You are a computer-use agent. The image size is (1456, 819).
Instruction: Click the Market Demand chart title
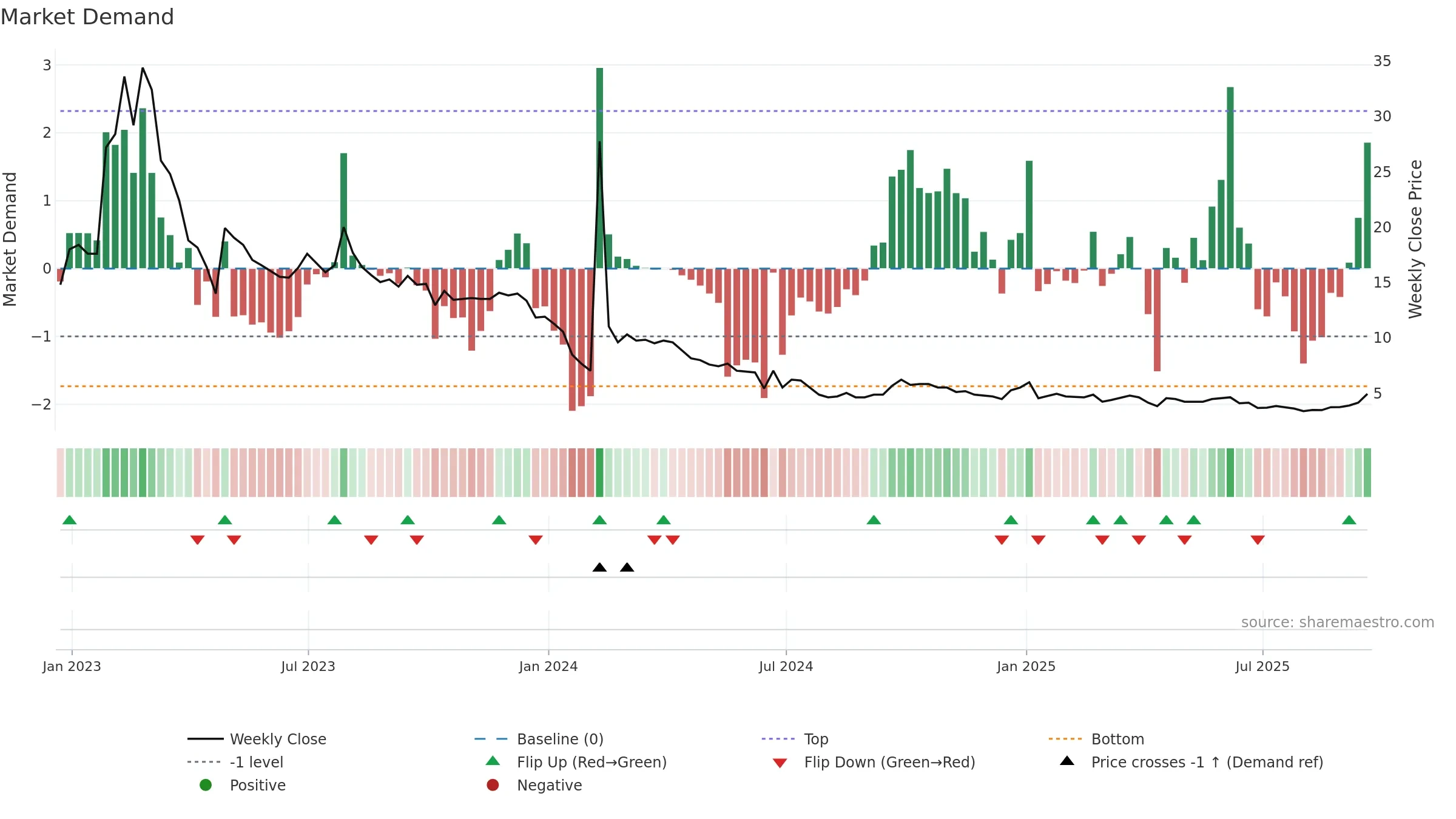[87, 17]
